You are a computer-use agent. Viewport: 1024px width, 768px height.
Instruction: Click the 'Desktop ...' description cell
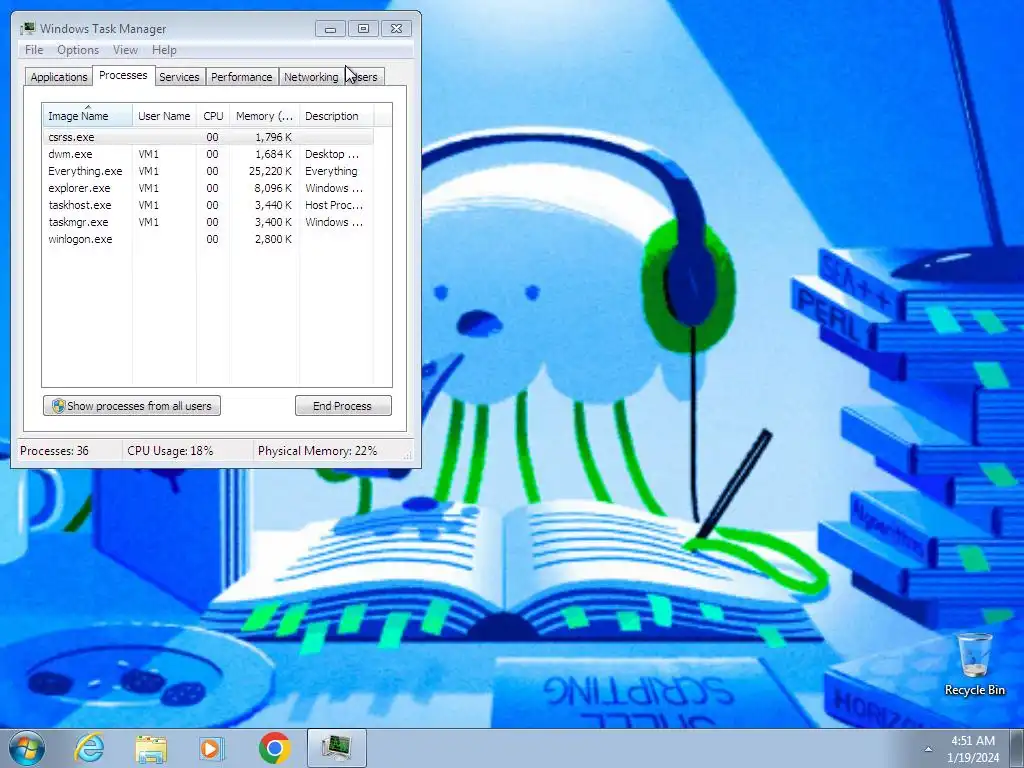tap(332, 154)
